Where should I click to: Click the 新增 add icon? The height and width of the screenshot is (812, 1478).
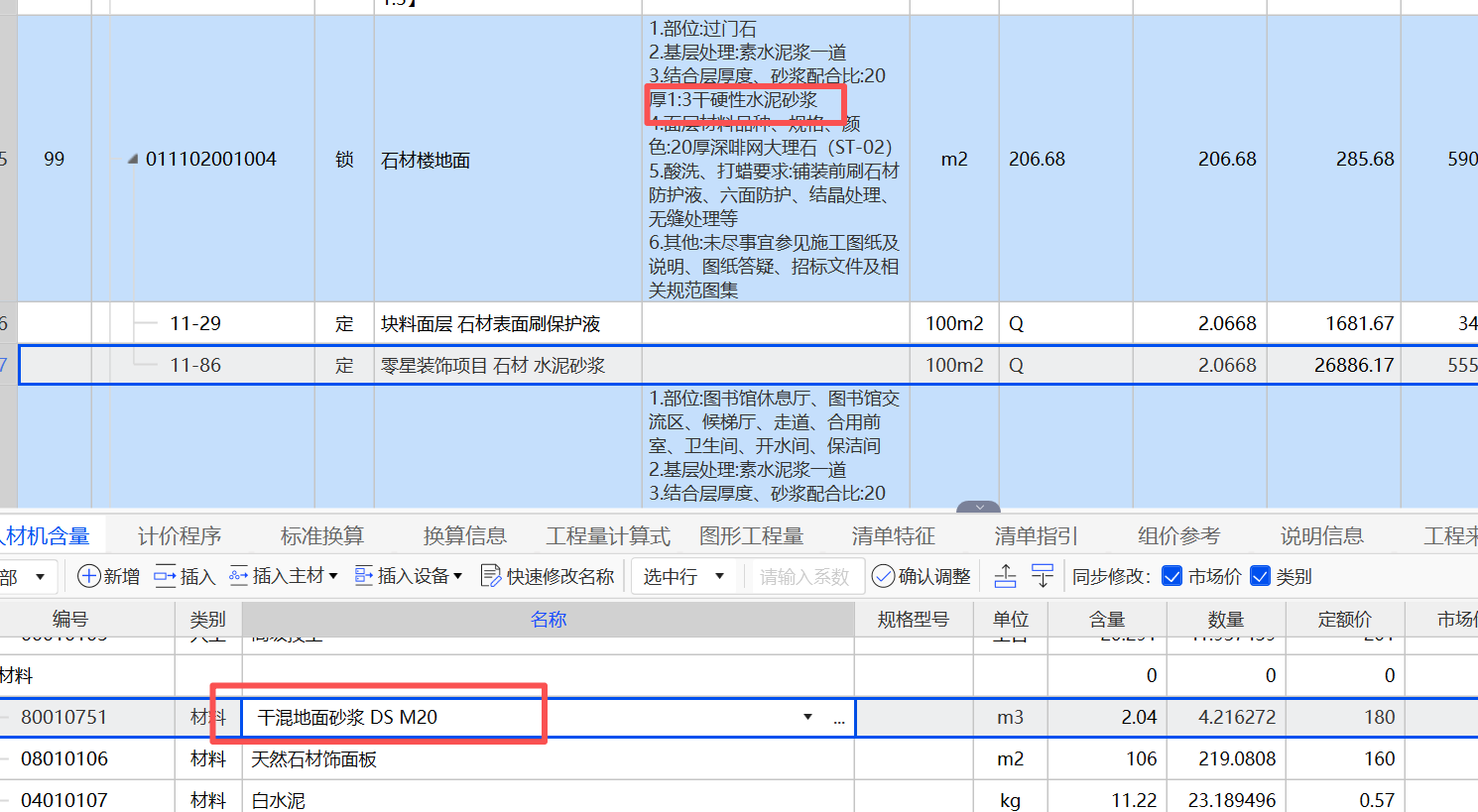(x=88, y=575)
